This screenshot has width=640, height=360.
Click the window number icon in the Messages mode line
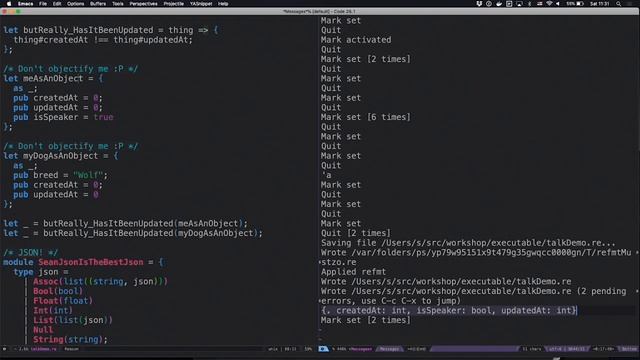point(323,349)
